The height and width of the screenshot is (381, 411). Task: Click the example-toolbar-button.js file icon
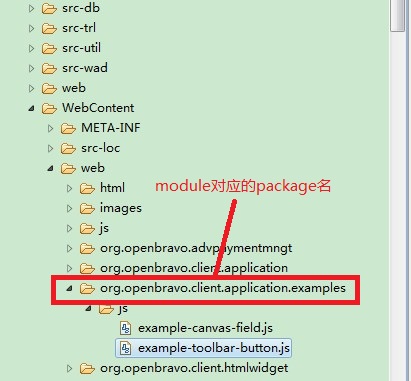[x=125, y=348]
